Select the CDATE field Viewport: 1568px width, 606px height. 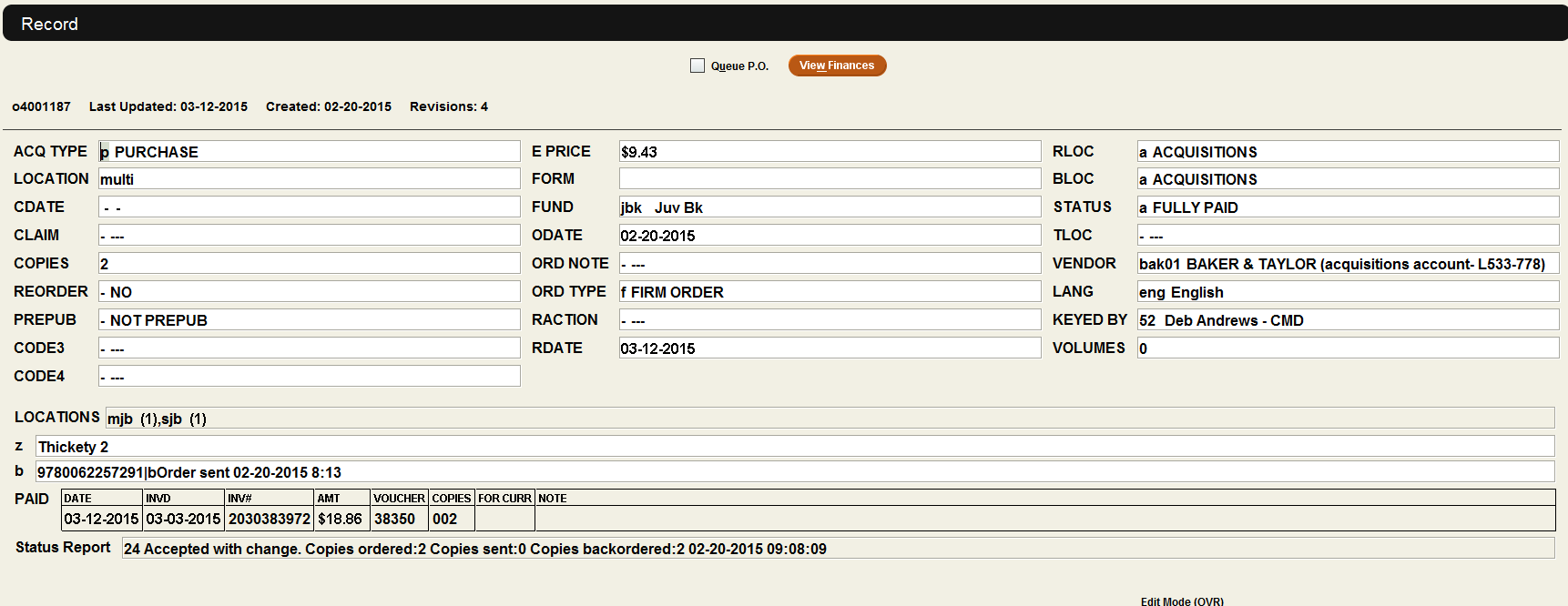(310, 207)
